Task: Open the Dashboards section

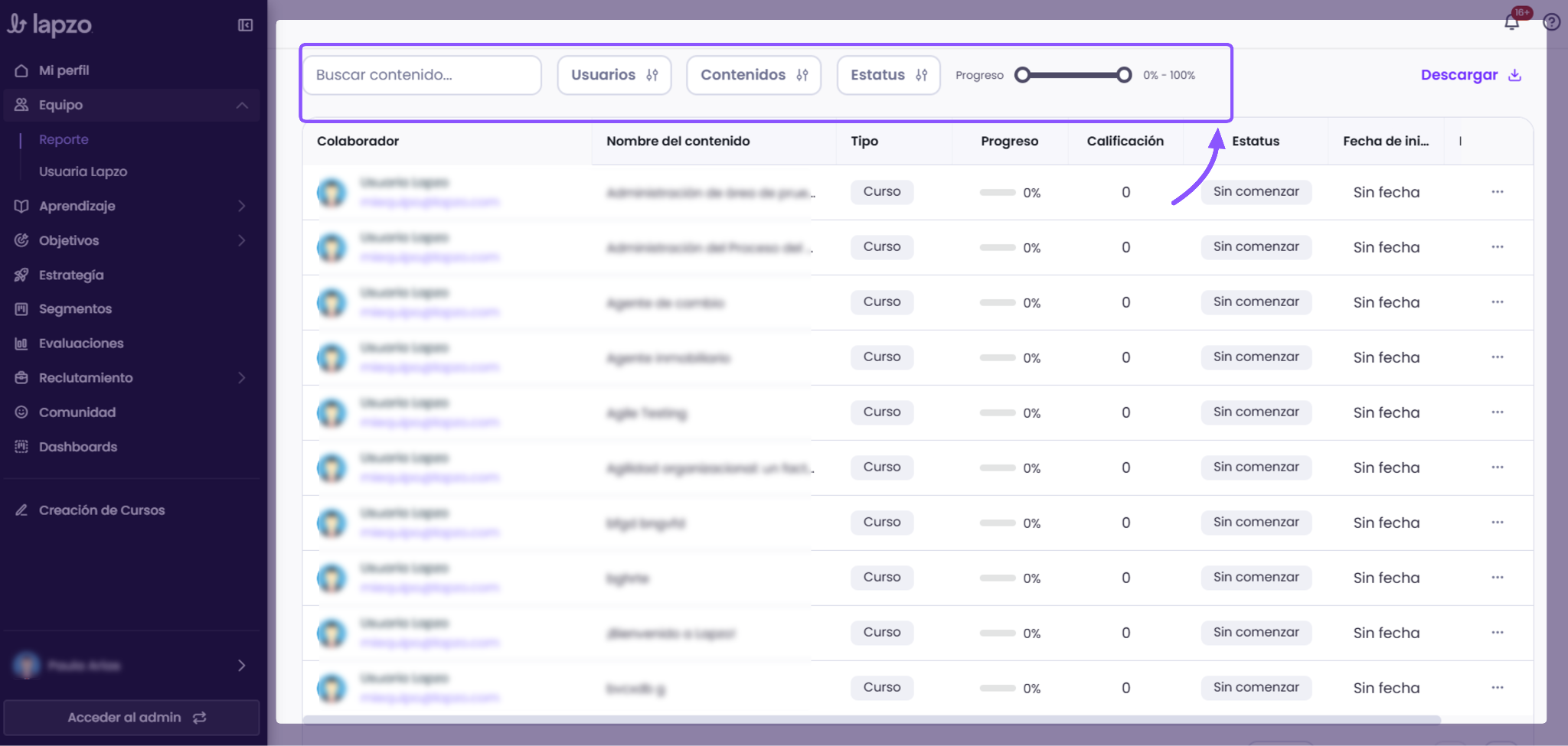Action: click(78, 447)
